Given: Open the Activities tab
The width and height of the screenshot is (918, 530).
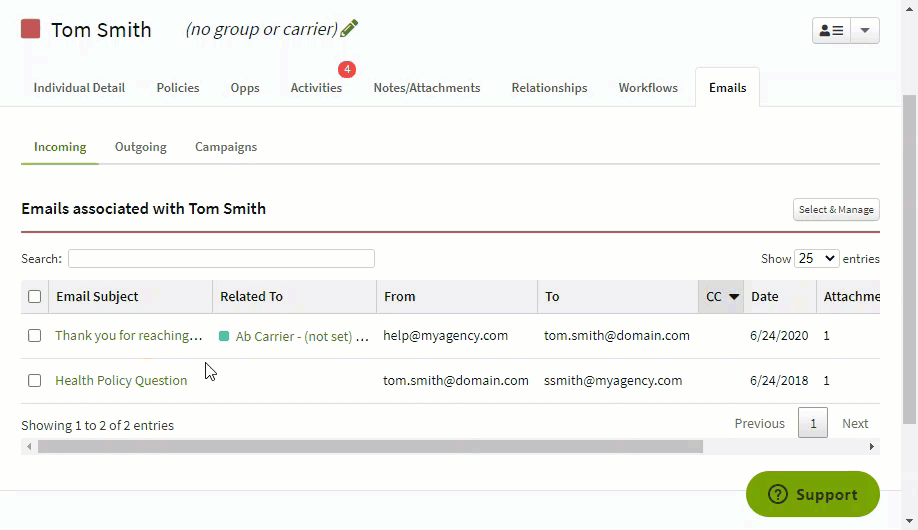Looking at the screenshot, I should click(316, 88).
